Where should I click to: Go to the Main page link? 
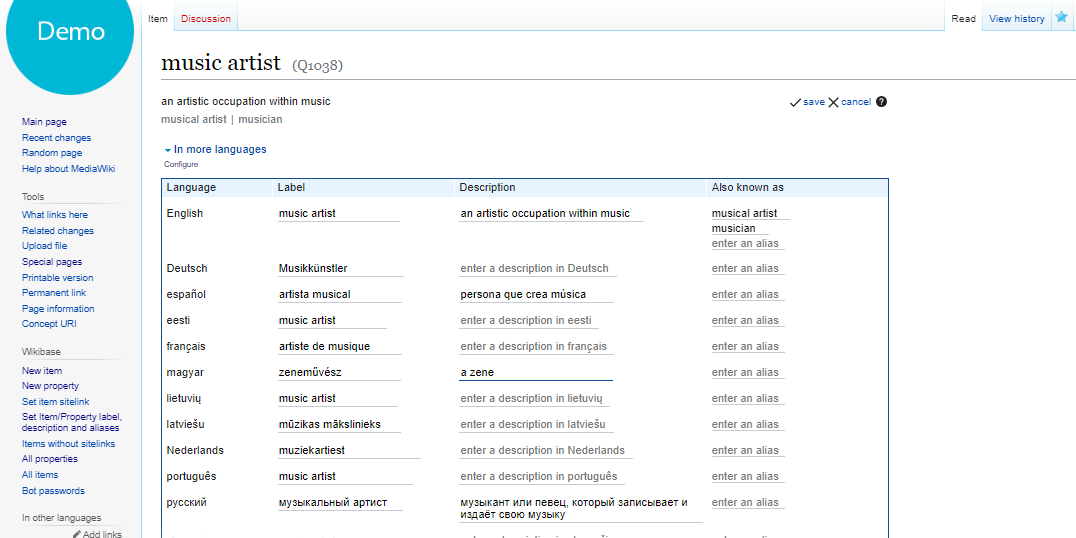point(44,122)
